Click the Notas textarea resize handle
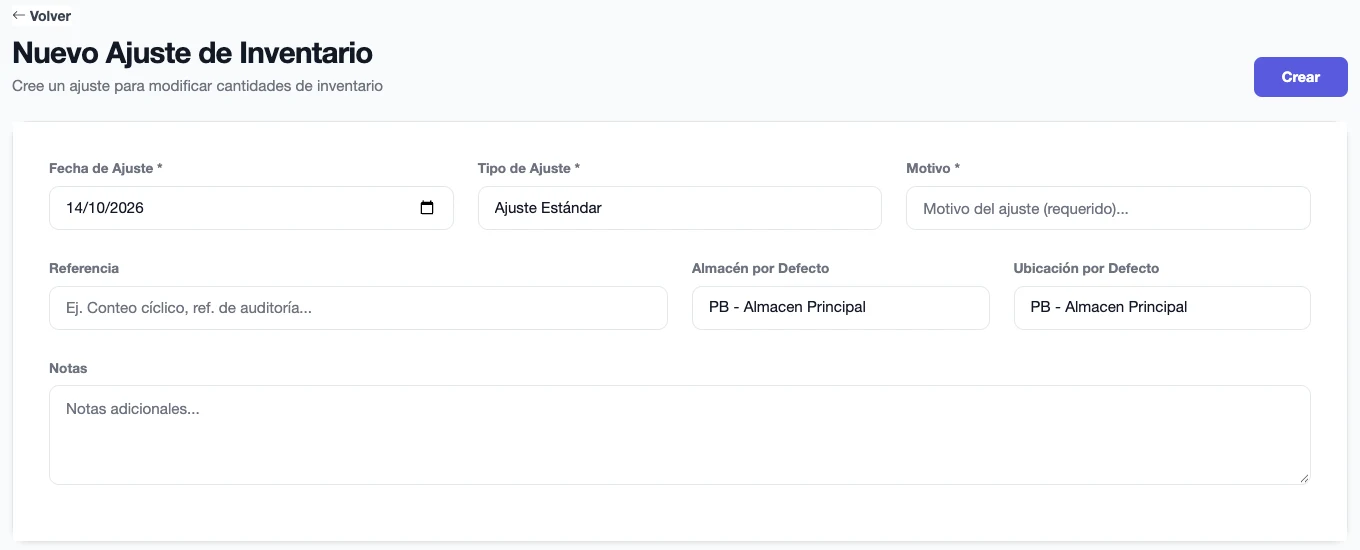 tap(1304, 478)
